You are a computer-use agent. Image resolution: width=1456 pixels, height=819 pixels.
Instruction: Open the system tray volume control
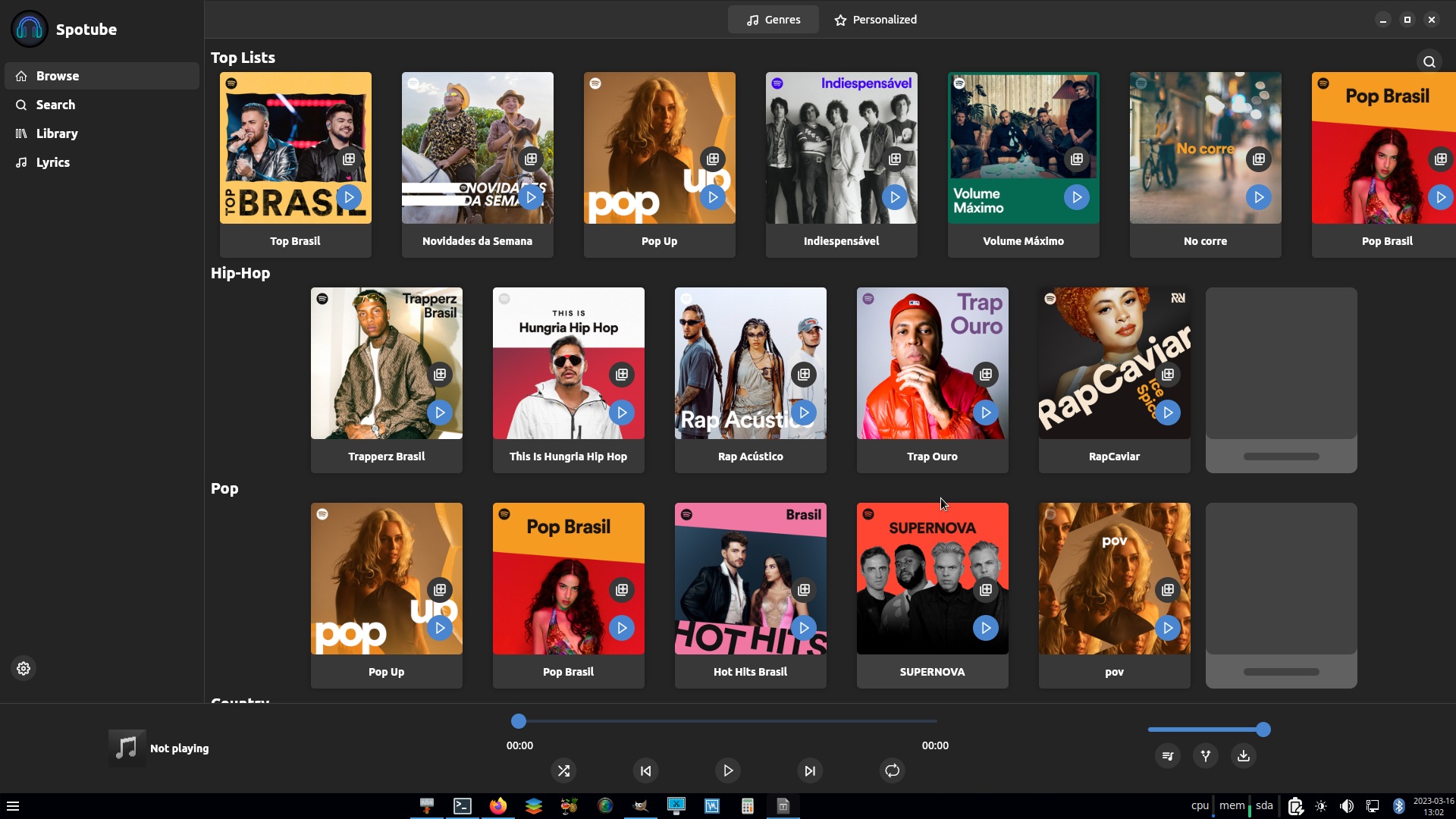pyautogui.click(x=1347, y=806)
